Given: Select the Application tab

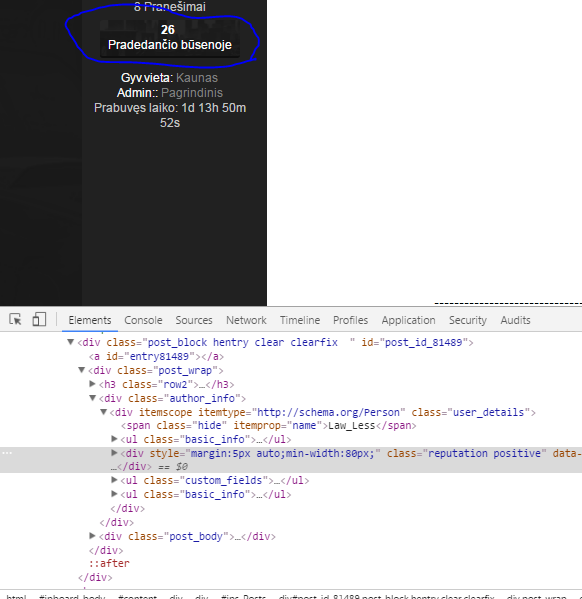Looking at the screenshot, I should tap(408, 320).
